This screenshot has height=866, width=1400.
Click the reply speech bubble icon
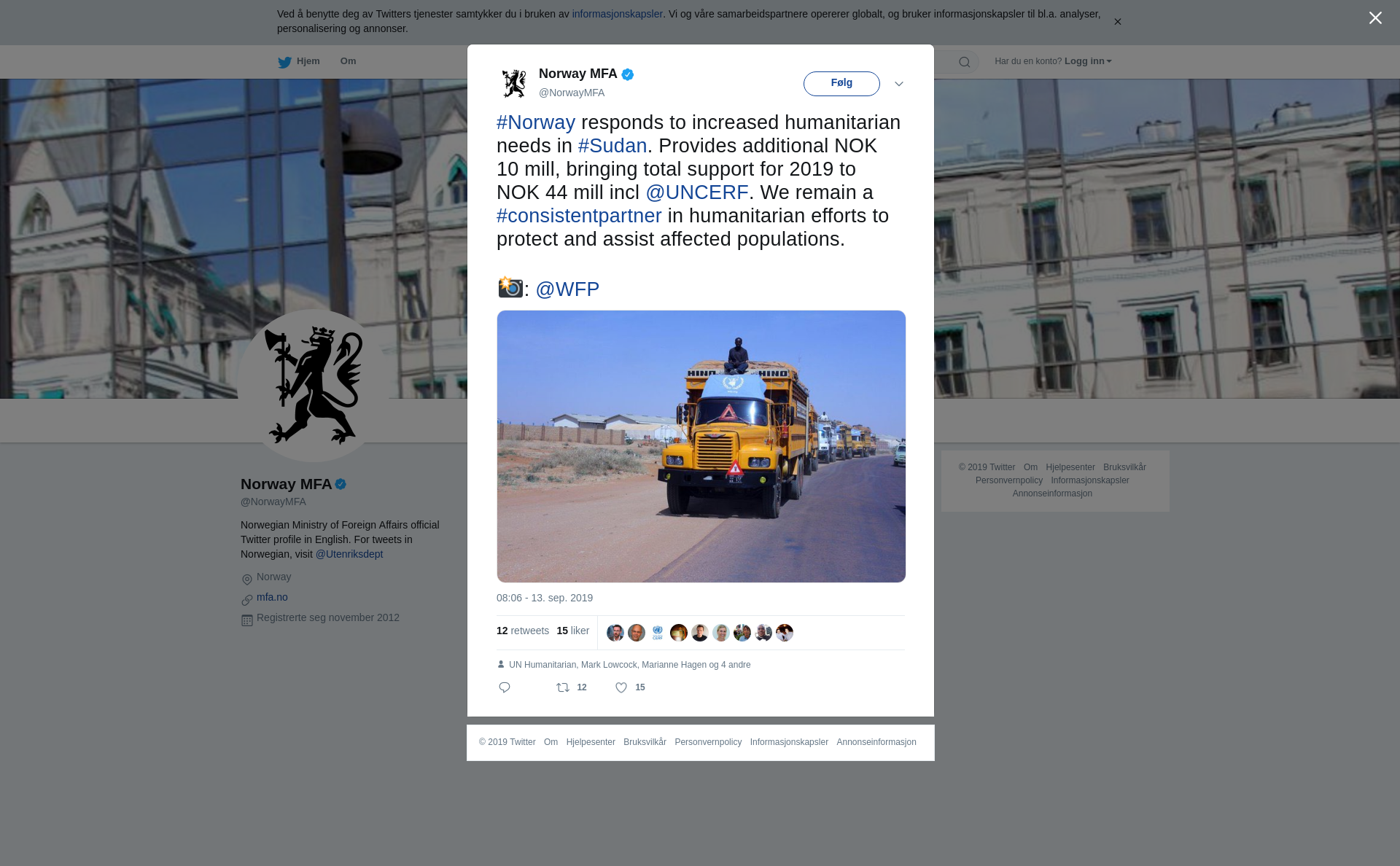click(505, 687)
